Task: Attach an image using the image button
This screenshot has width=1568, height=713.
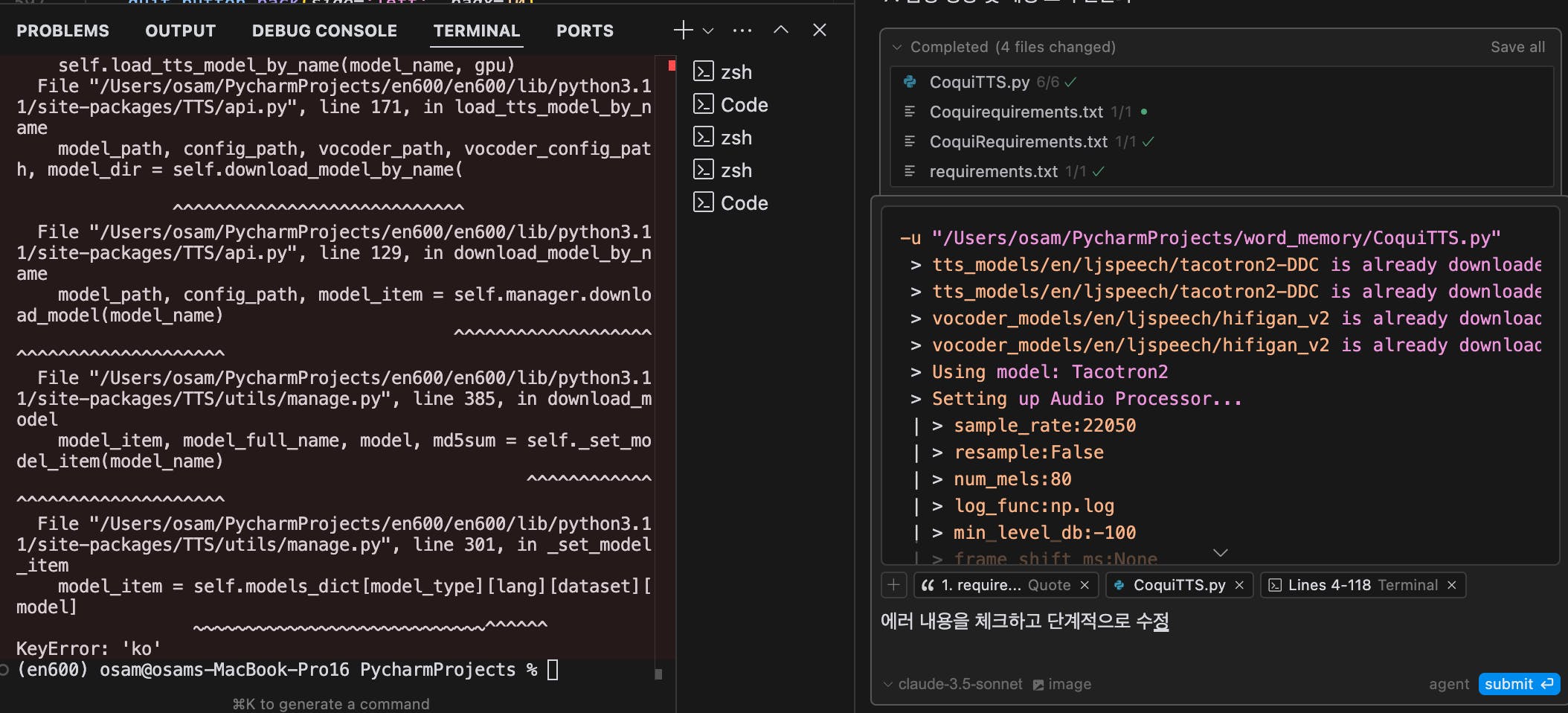Action: click(x=1061, y=684)
